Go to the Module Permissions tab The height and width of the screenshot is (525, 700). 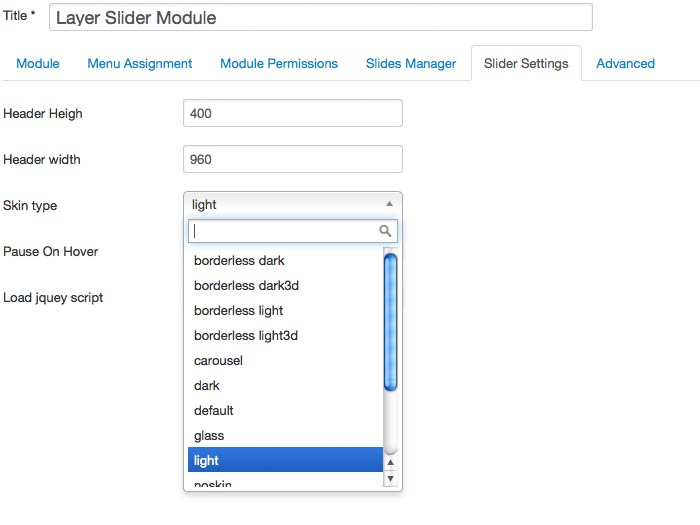click(279, 64)
